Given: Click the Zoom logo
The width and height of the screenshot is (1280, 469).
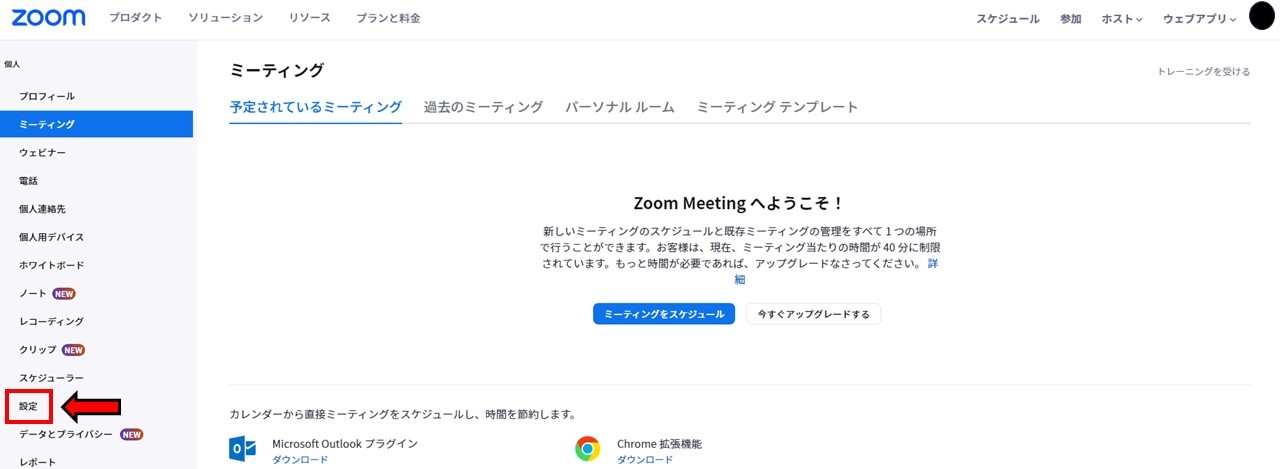Looking at the screenshot, I should point(48,18).
